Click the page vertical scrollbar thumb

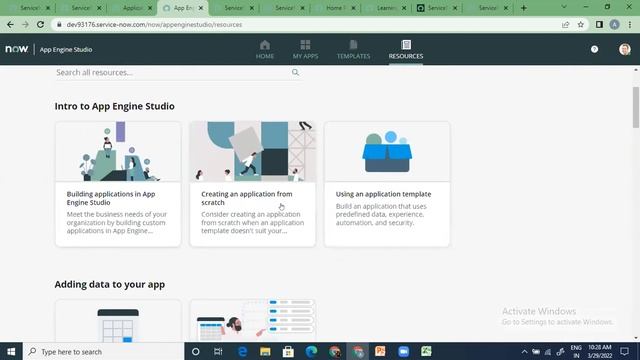click(636, 107)
